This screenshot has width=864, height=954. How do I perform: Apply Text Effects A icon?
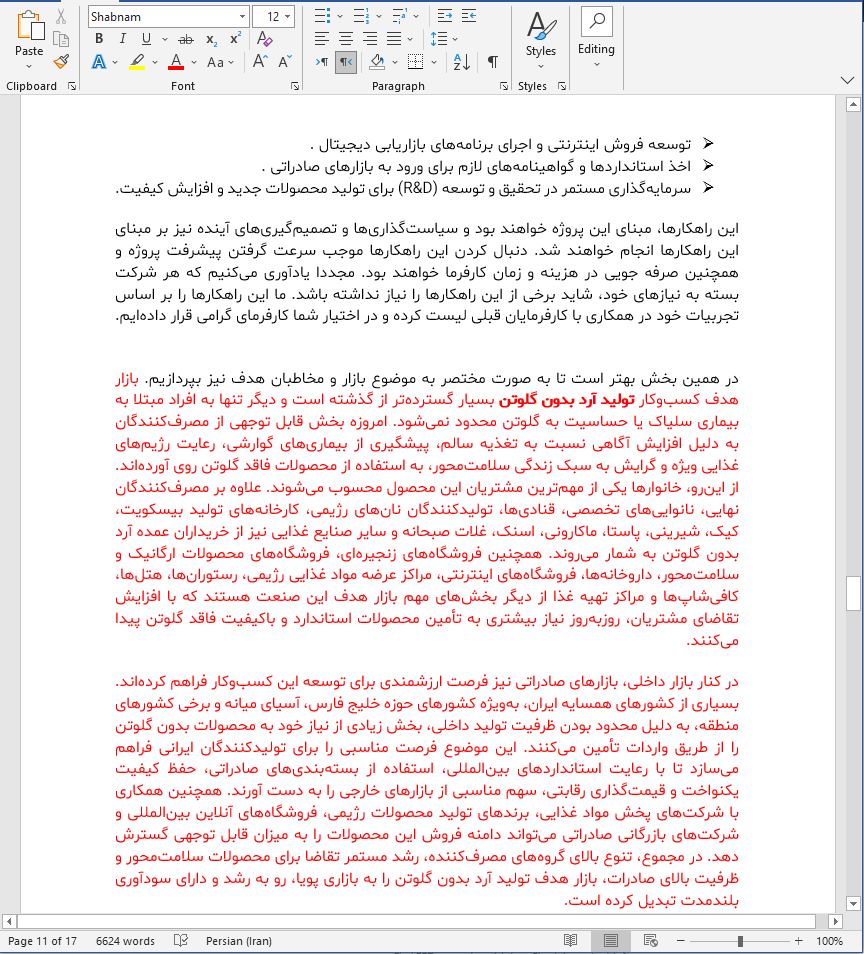pos(99,62)
